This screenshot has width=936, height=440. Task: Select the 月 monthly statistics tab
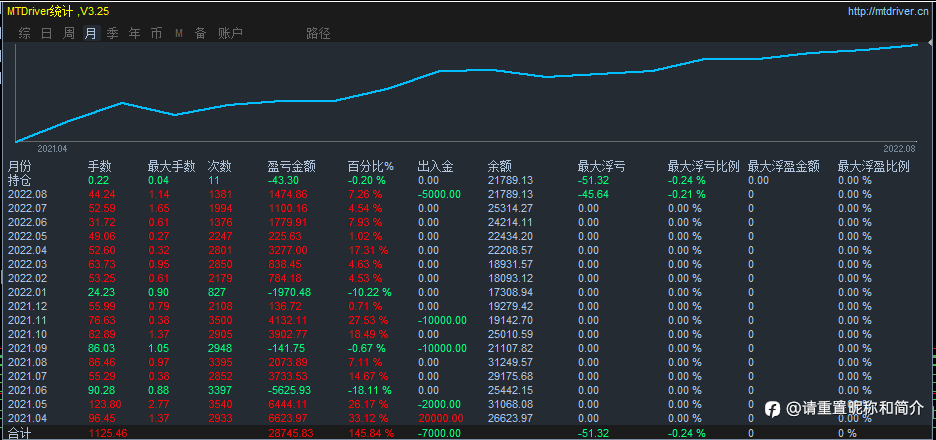[x=91, y=33]
